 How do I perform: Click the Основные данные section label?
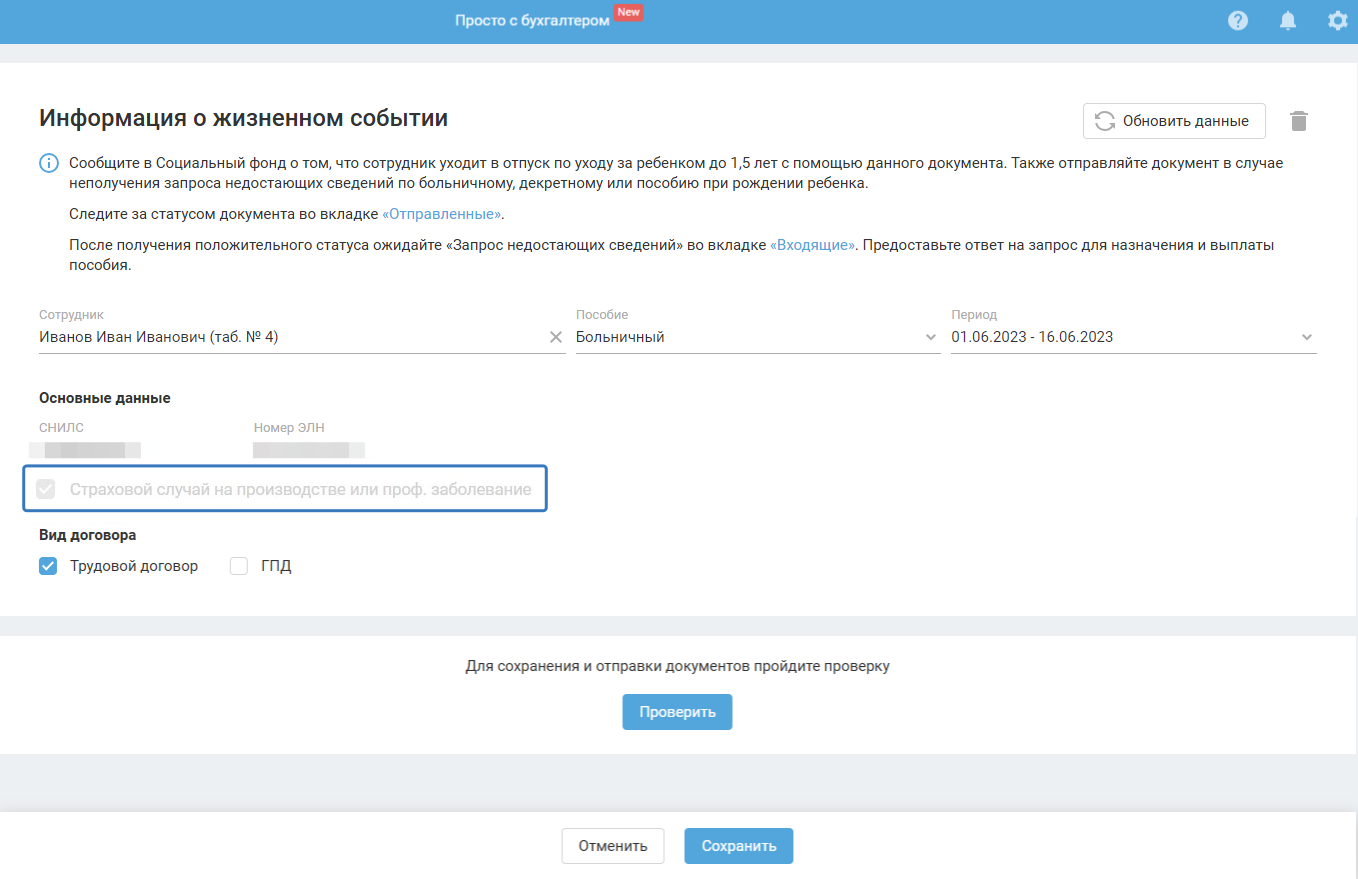(105, 398)
